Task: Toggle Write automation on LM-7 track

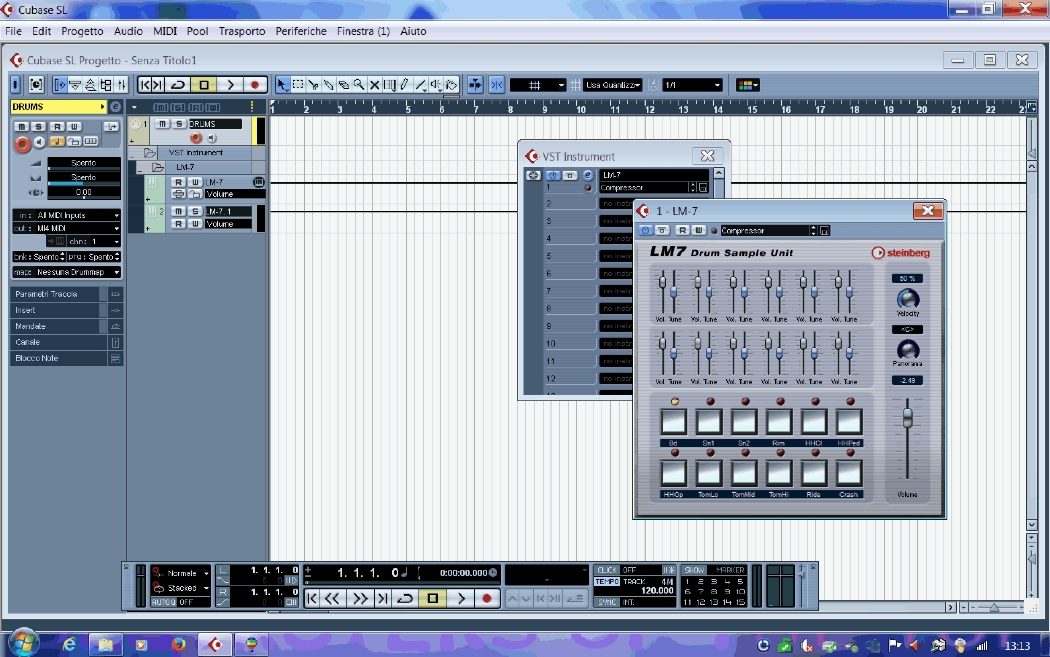Action: (x=195, y=182)
